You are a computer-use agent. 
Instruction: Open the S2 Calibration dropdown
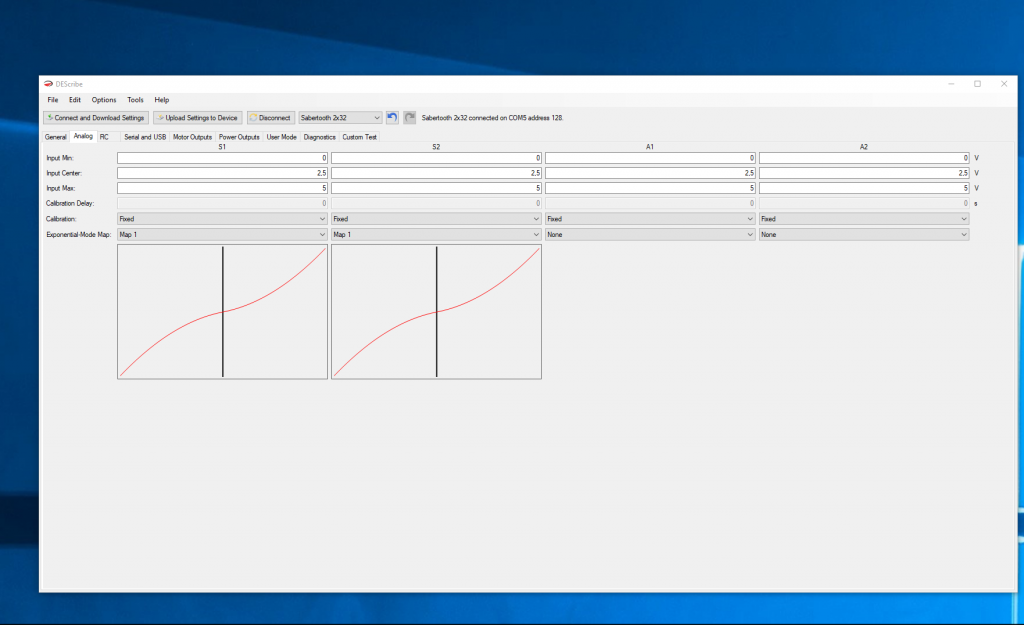436,219
